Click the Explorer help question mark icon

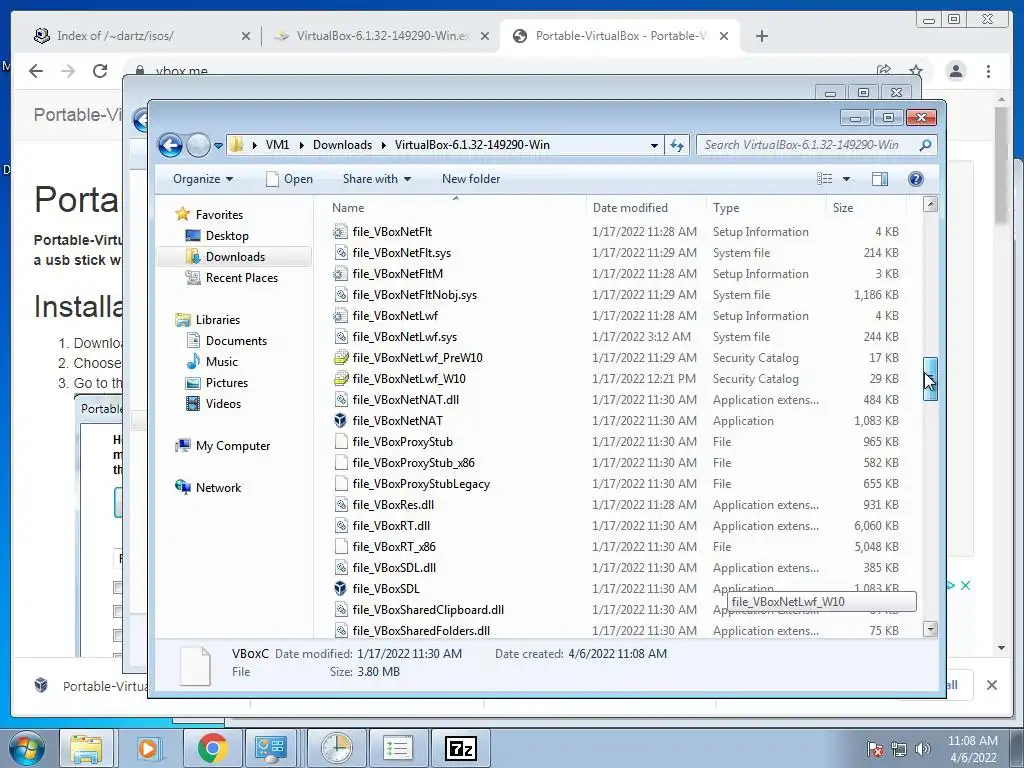click(x=916, y=179)
